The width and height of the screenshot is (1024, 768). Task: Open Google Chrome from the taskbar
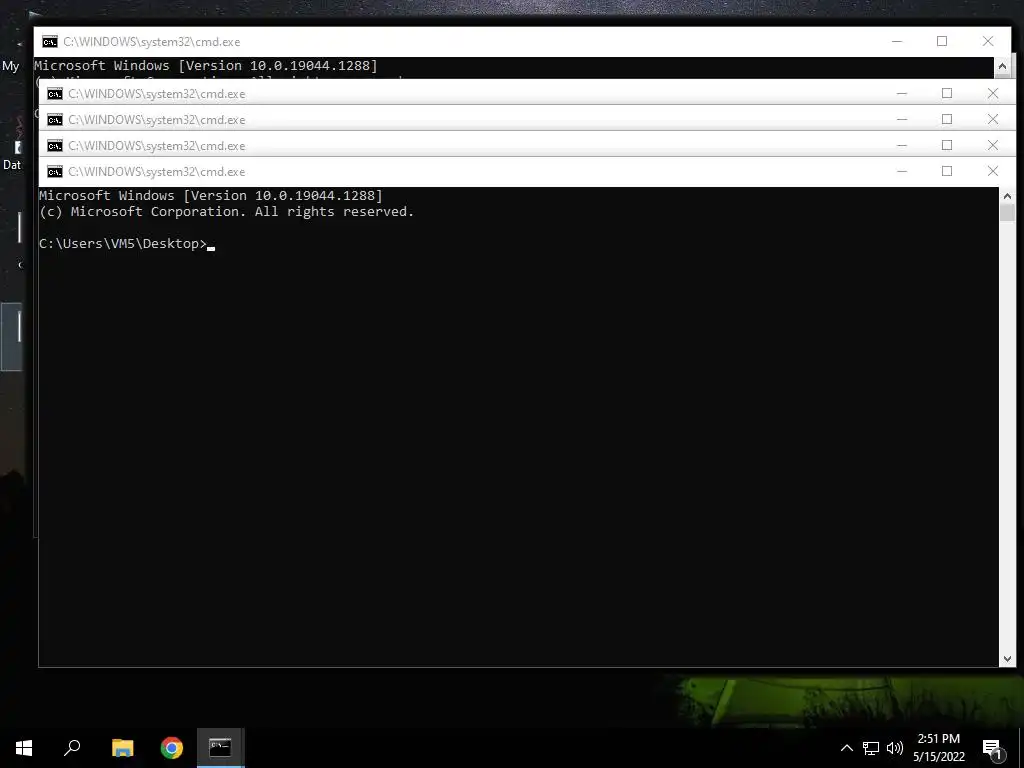coord(172,748)
